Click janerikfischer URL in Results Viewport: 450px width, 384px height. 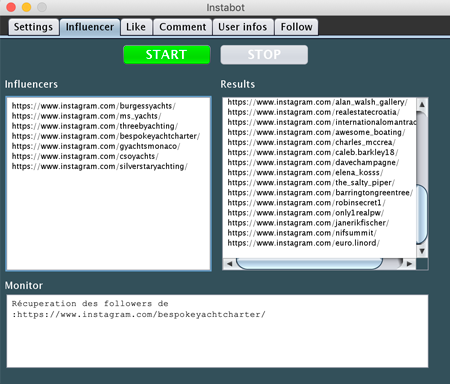tap(308, 223)
